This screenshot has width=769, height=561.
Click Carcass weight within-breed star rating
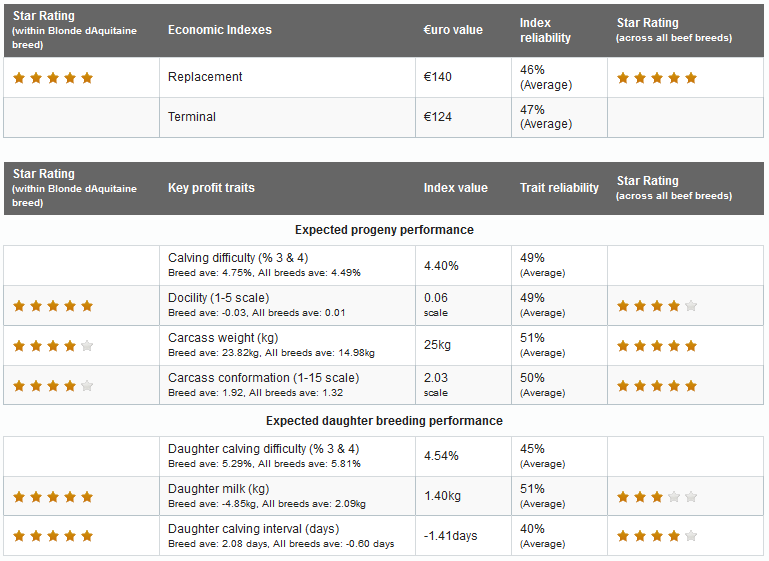53,346
